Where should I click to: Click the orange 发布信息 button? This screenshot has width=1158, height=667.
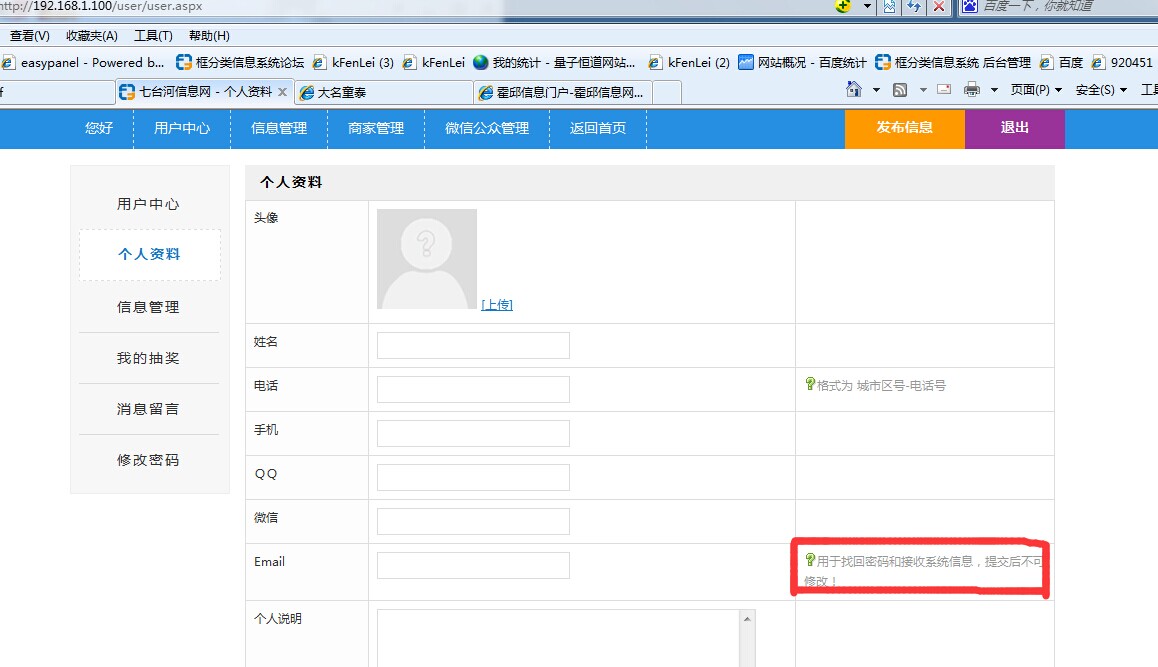coord(904,128)
